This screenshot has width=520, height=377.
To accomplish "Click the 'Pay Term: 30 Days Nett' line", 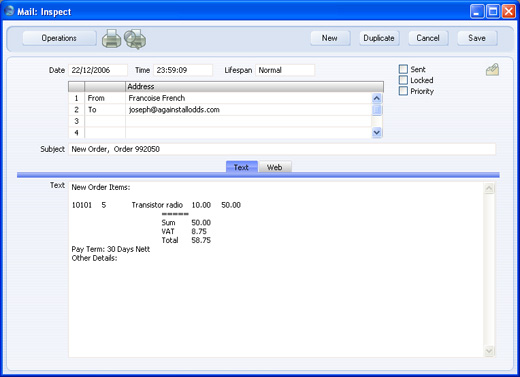I will 111,249.
